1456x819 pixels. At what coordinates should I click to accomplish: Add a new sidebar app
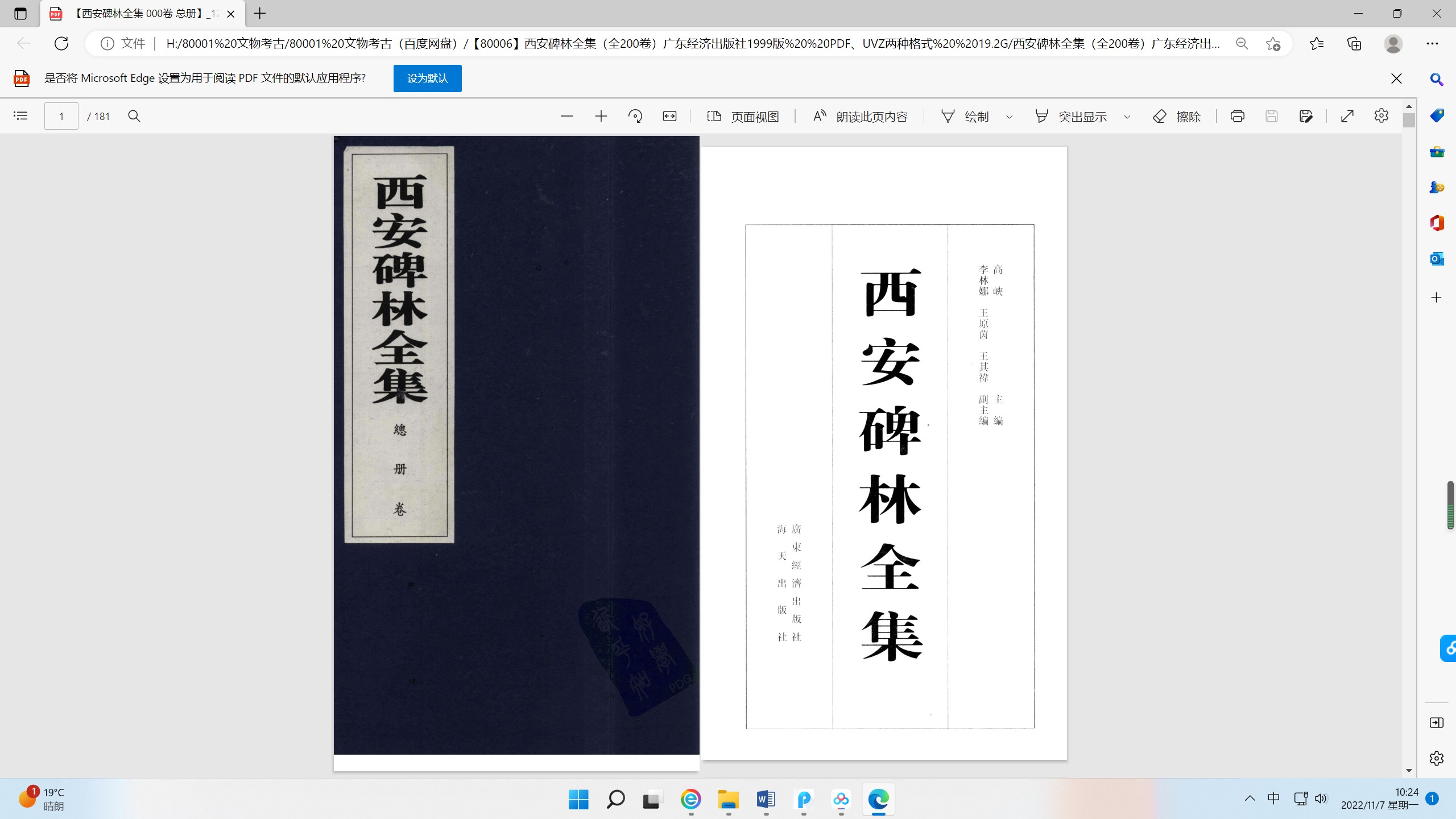[1437, 297]
